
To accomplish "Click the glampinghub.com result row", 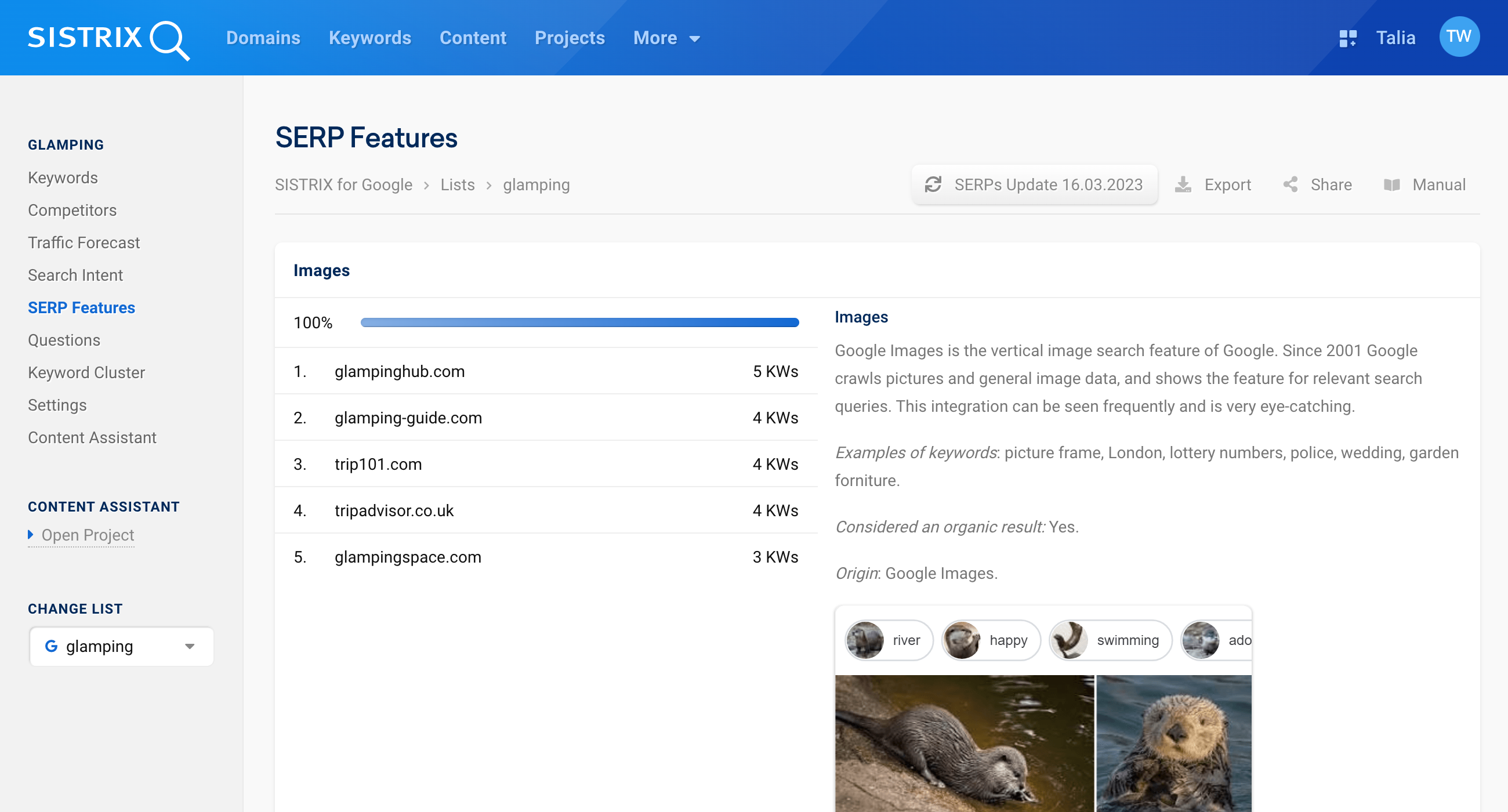I will [545, 371].
